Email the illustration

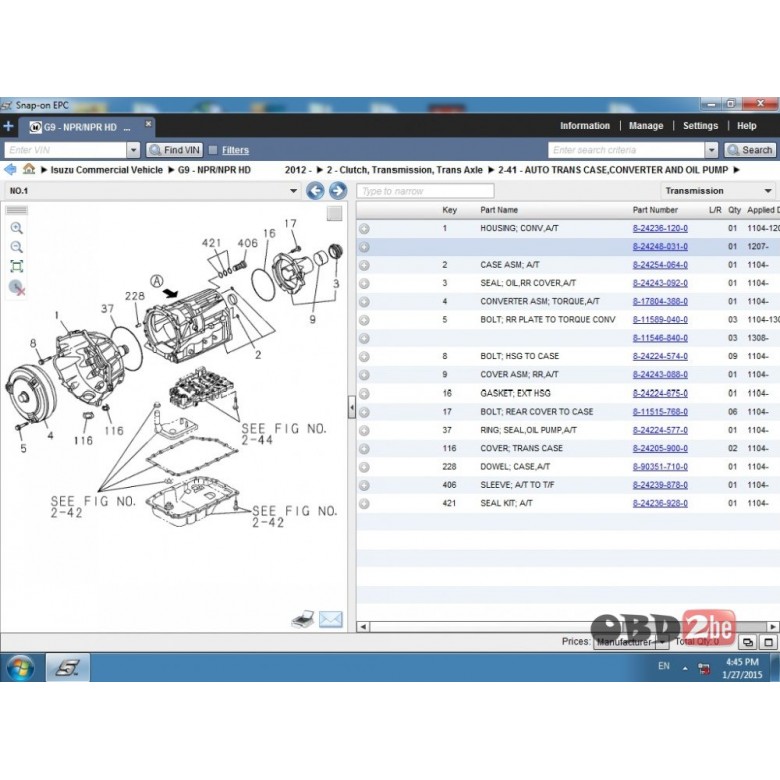click(x=330, y=619)
